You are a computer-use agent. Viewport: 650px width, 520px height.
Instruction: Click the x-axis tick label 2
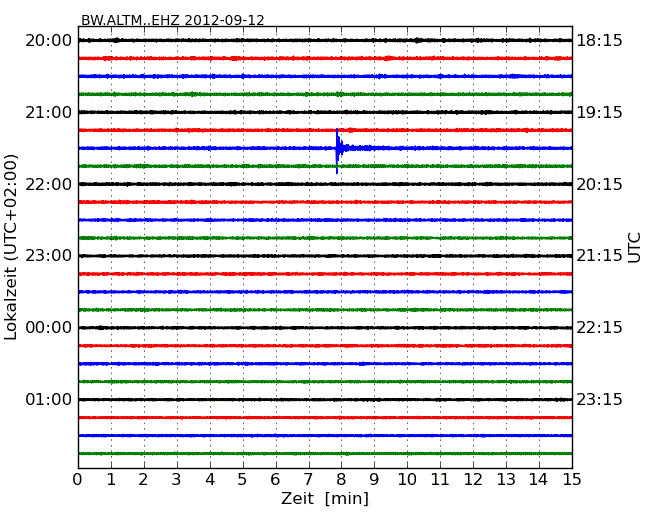click(144, 479)
